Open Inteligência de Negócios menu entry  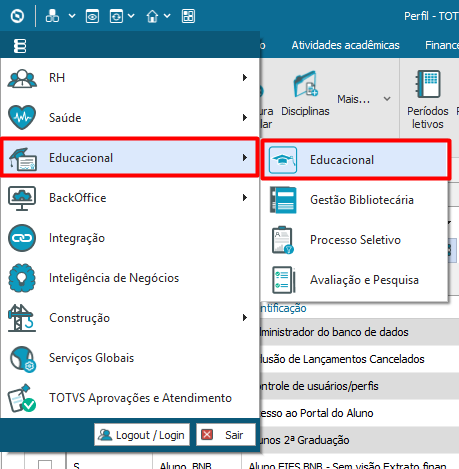tap(130, 278)
